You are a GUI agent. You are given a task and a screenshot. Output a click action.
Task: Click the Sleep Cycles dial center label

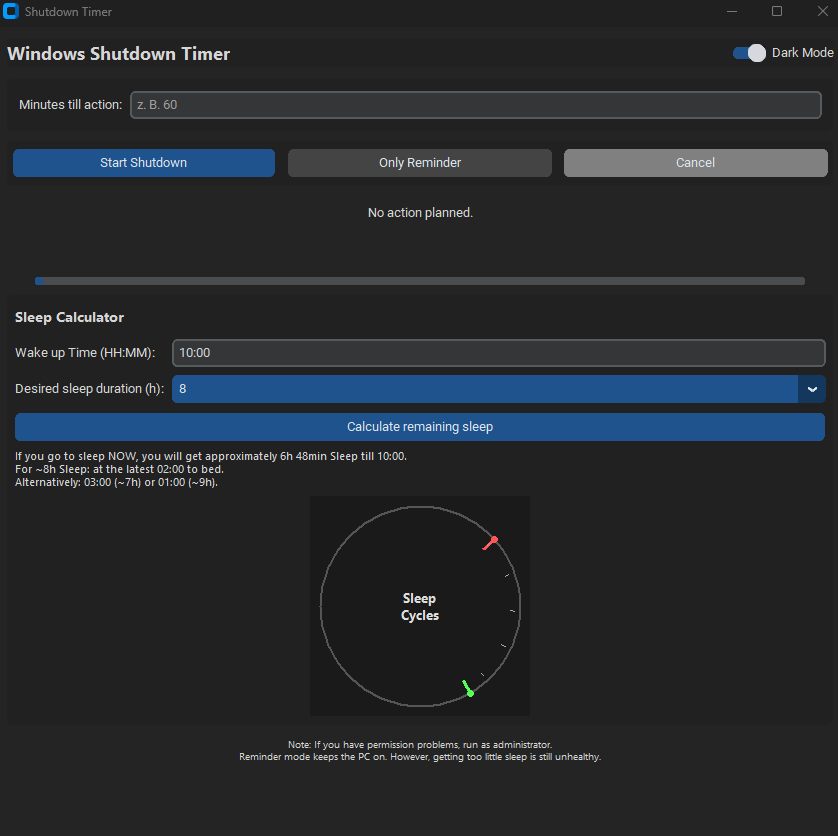click(420, 607)
